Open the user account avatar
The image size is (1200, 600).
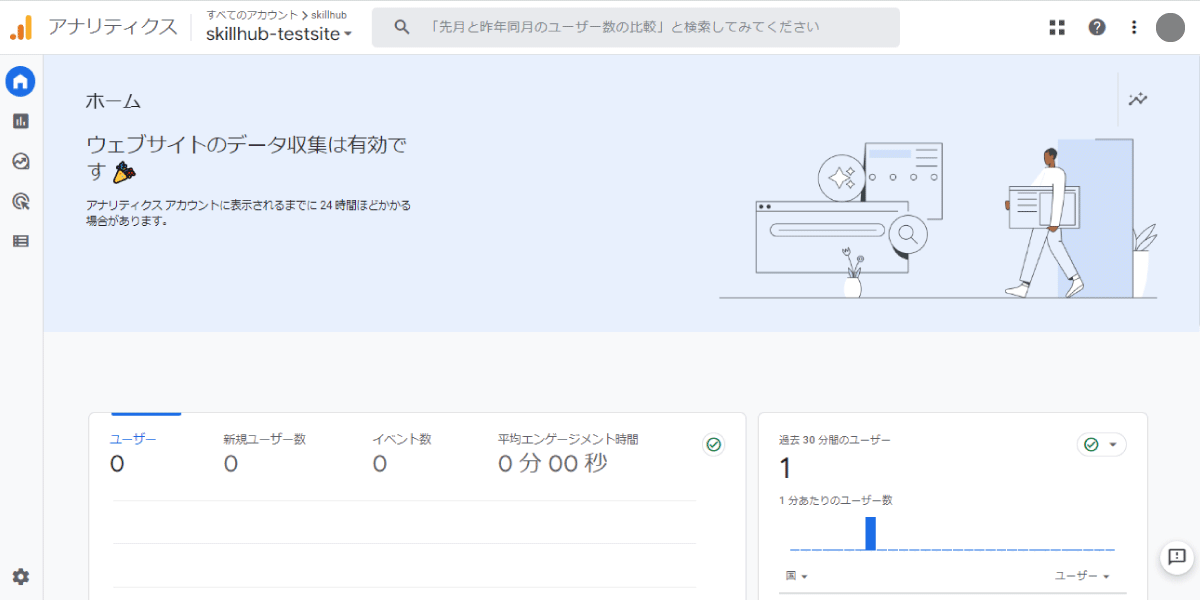[x=1170, y=27]
